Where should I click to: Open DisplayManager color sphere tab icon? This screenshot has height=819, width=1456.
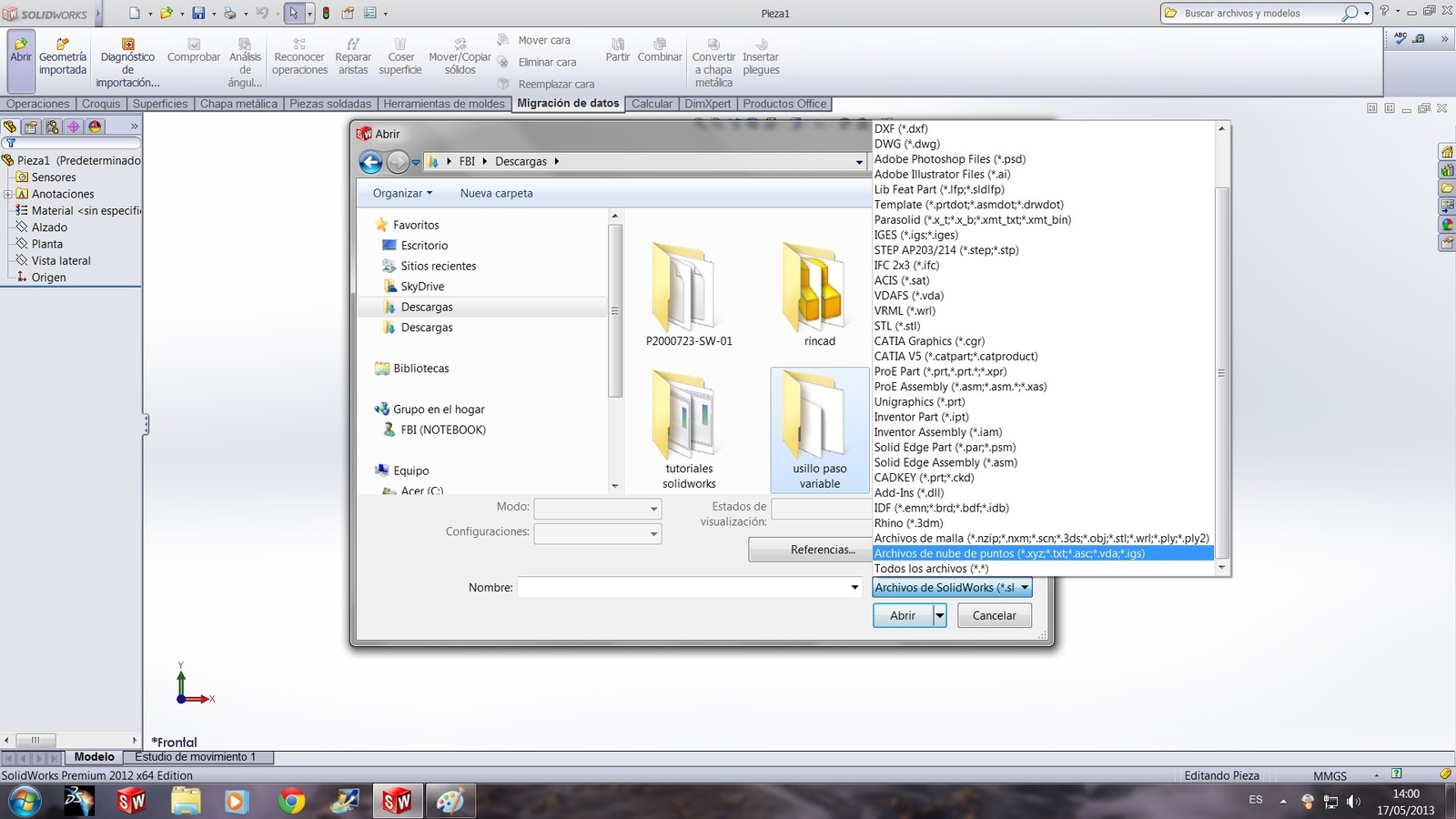tap(94, 126)
